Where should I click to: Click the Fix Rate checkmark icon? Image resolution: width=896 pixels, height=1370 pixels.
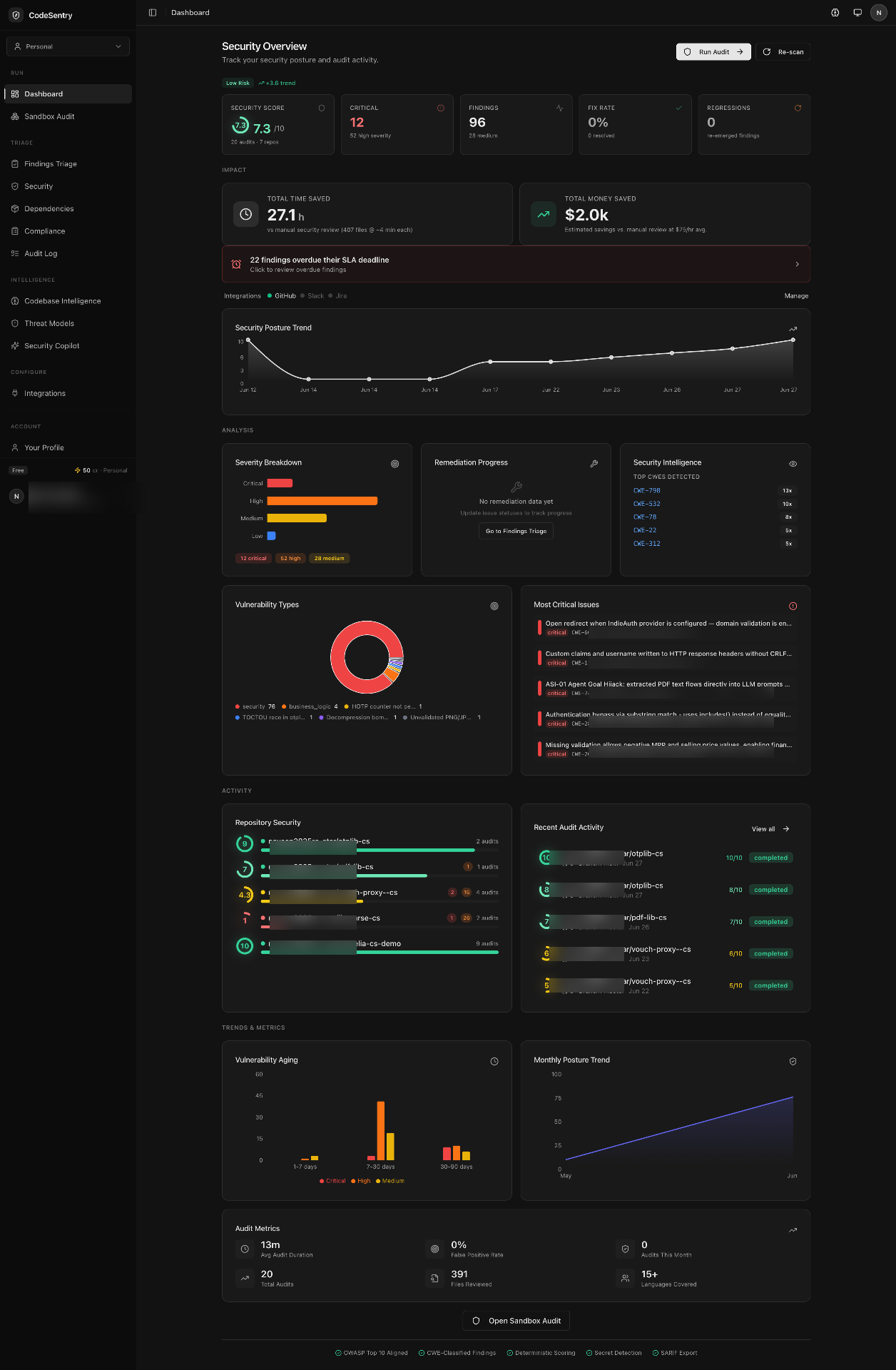679,108
